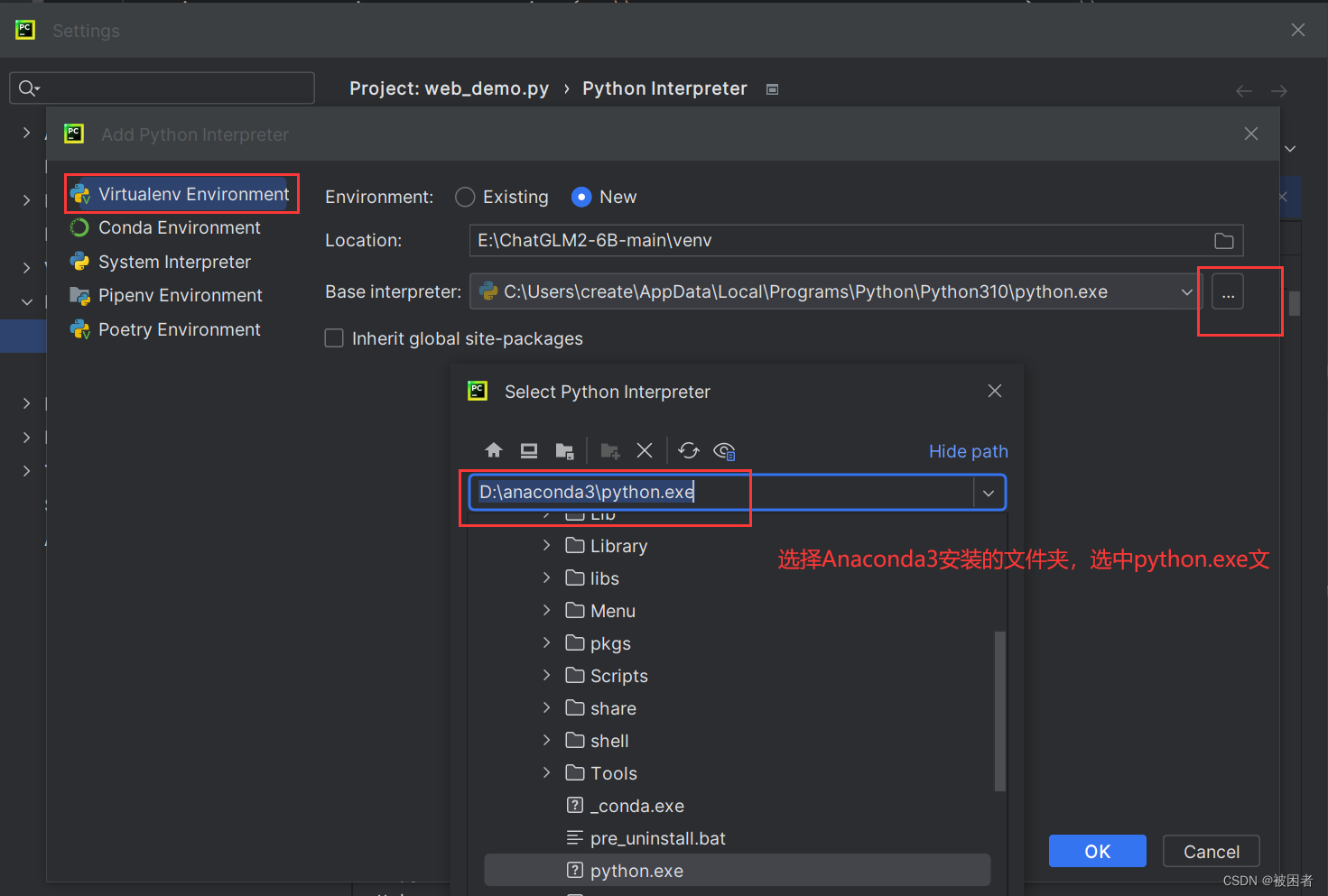Close the Settings window

tap(1298, 30)
